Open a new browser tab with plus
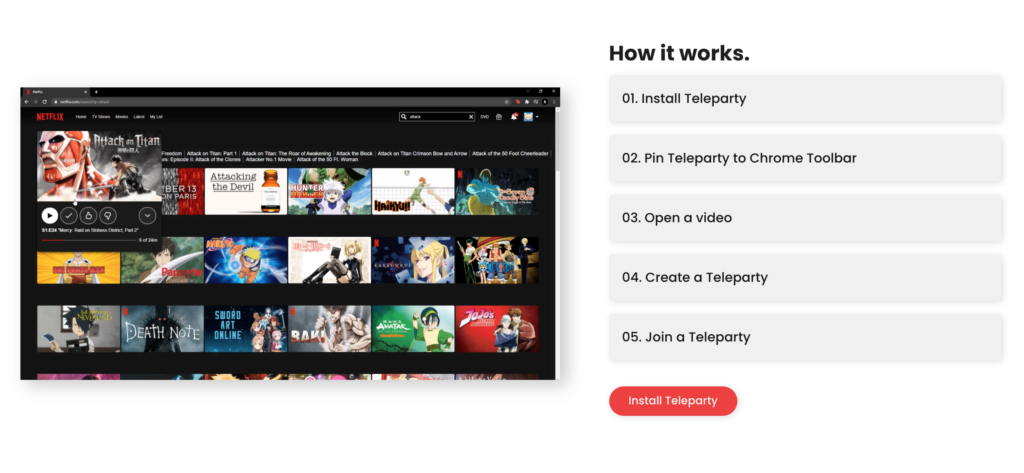This screenshot has width=1024, height=473. [96, 91]
